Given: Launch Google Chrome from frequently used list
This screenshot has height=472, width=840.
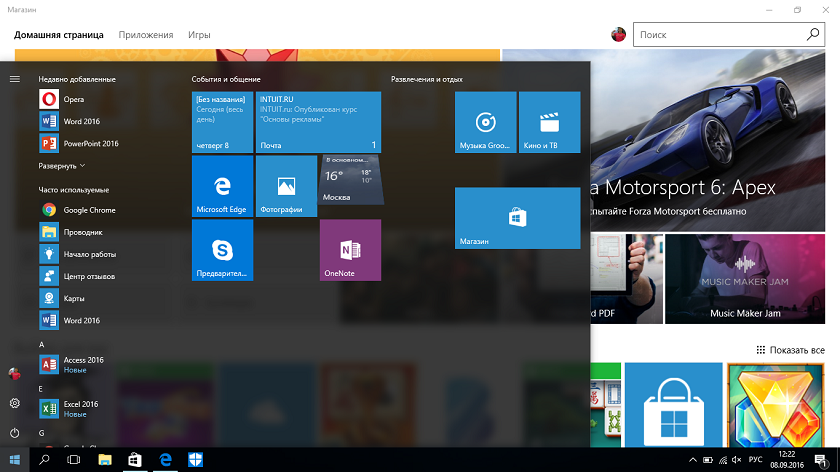Looking at the screenshot, I should [89, 210].
